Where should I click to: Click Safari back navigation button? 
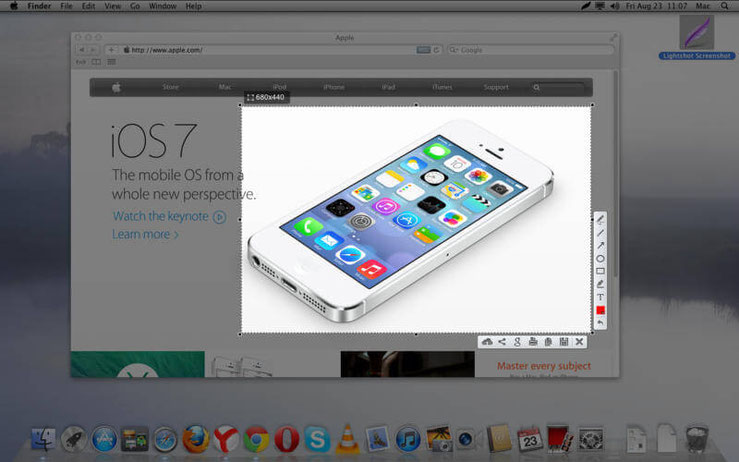coord(82,50)
